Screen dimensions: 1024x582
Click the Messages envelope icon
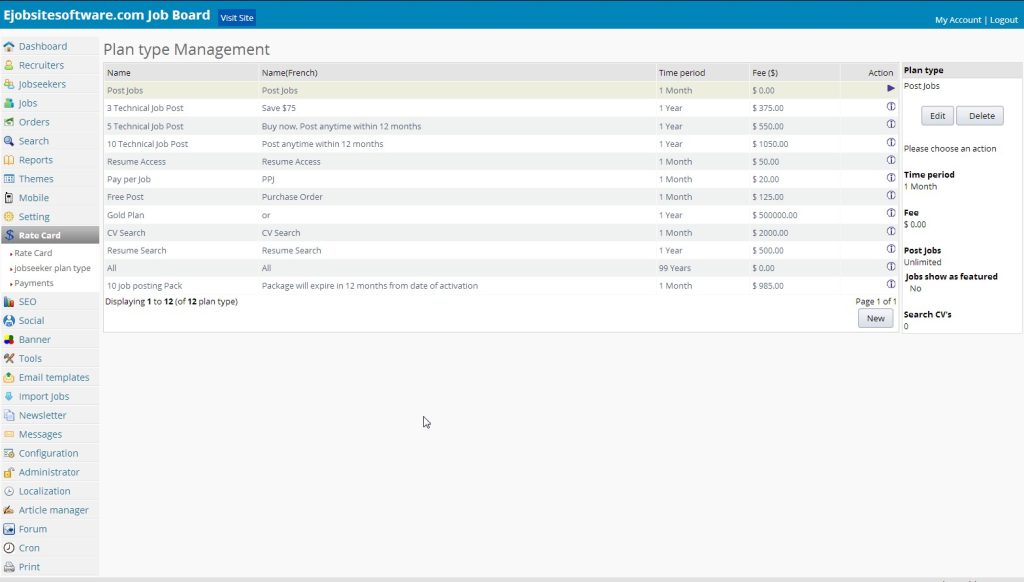click(x=8, y=434)
